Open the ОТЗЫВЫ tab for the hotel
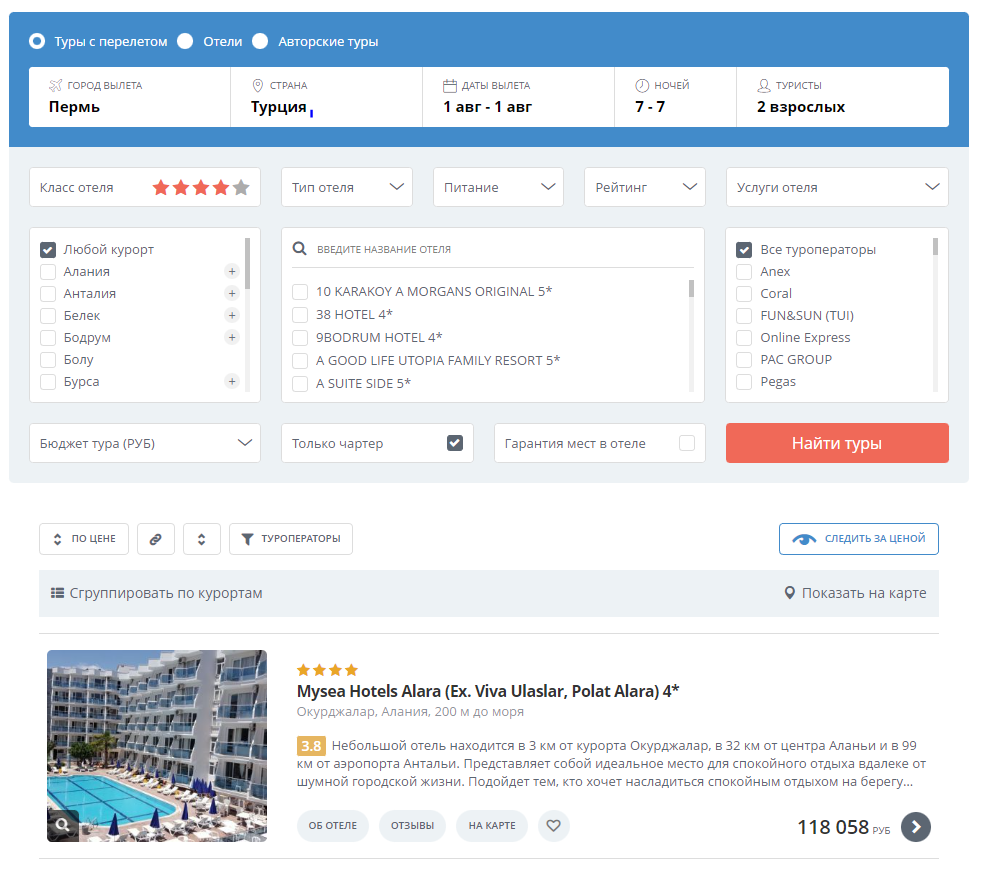The width and height of the screenshot is (999, 869). (x=412, y=826)
